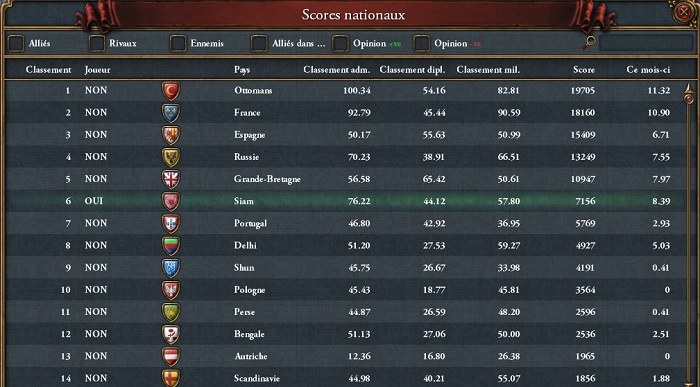Toggle the Rivaux filter checkbox

coord(96,43)
